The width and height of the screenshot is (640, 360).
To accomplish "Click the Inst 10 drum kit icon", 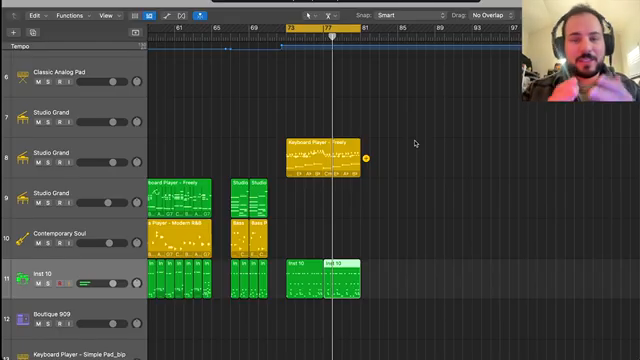I will pos(23,279).
